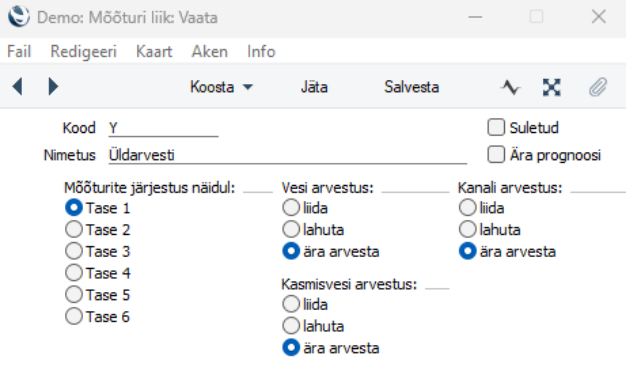The width and height of the screenshot is (626, 371).
Task: Choose liida under Kanali arvestus
Action: point(468,208)
